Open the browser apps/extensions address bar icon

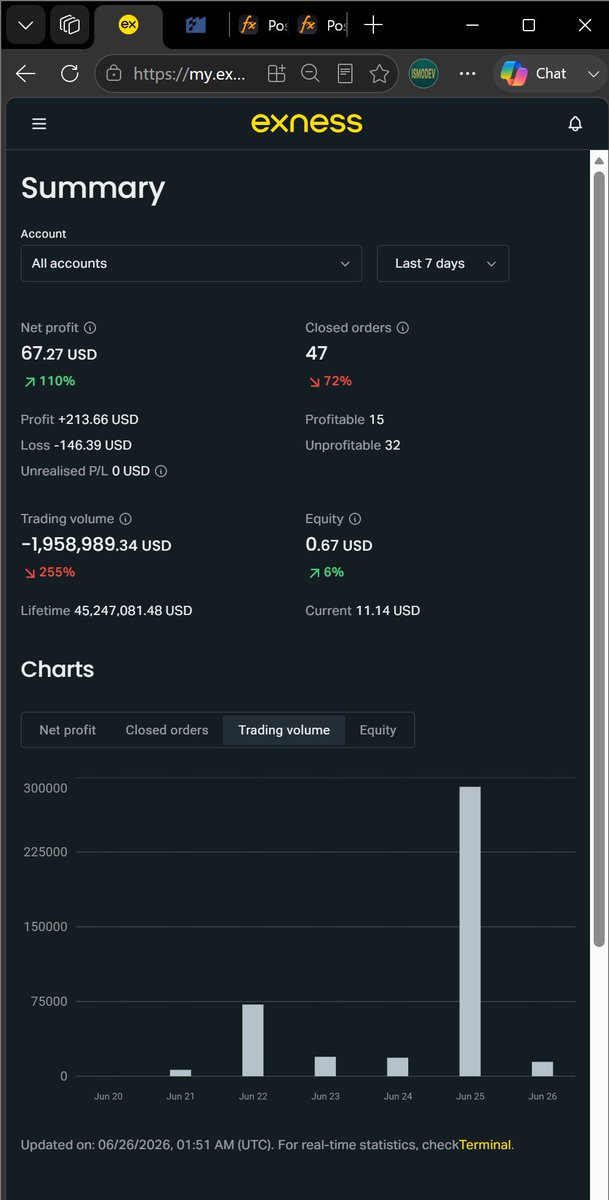click(276, 73)
